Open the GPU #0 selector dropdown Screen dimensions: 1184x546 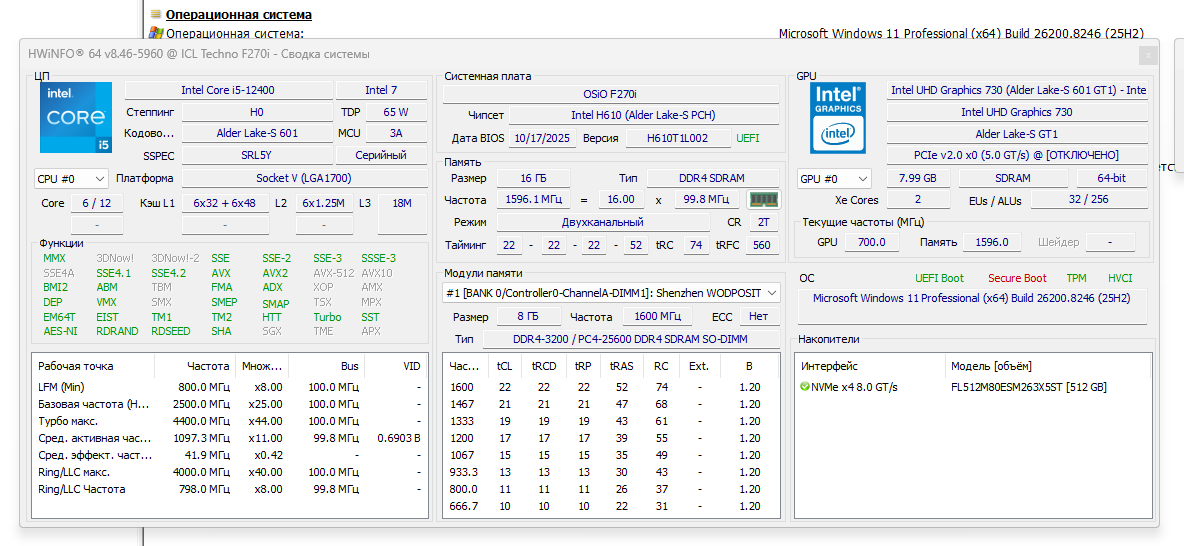[834, 179]
